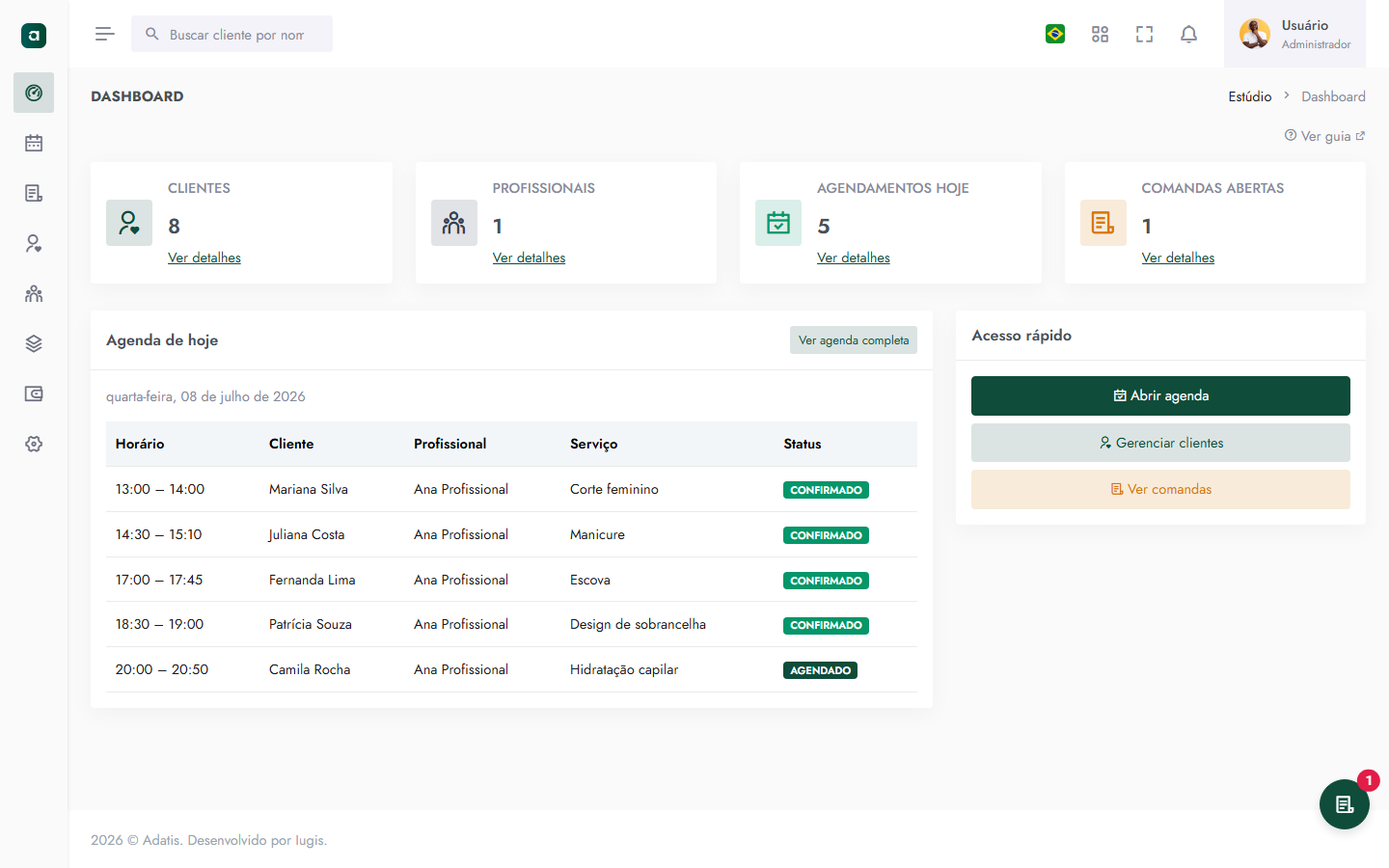Viewport: 1389px width, 868px height.
Task: Toggle fullscreen mode icon
Action: (x=1144, y=34)
